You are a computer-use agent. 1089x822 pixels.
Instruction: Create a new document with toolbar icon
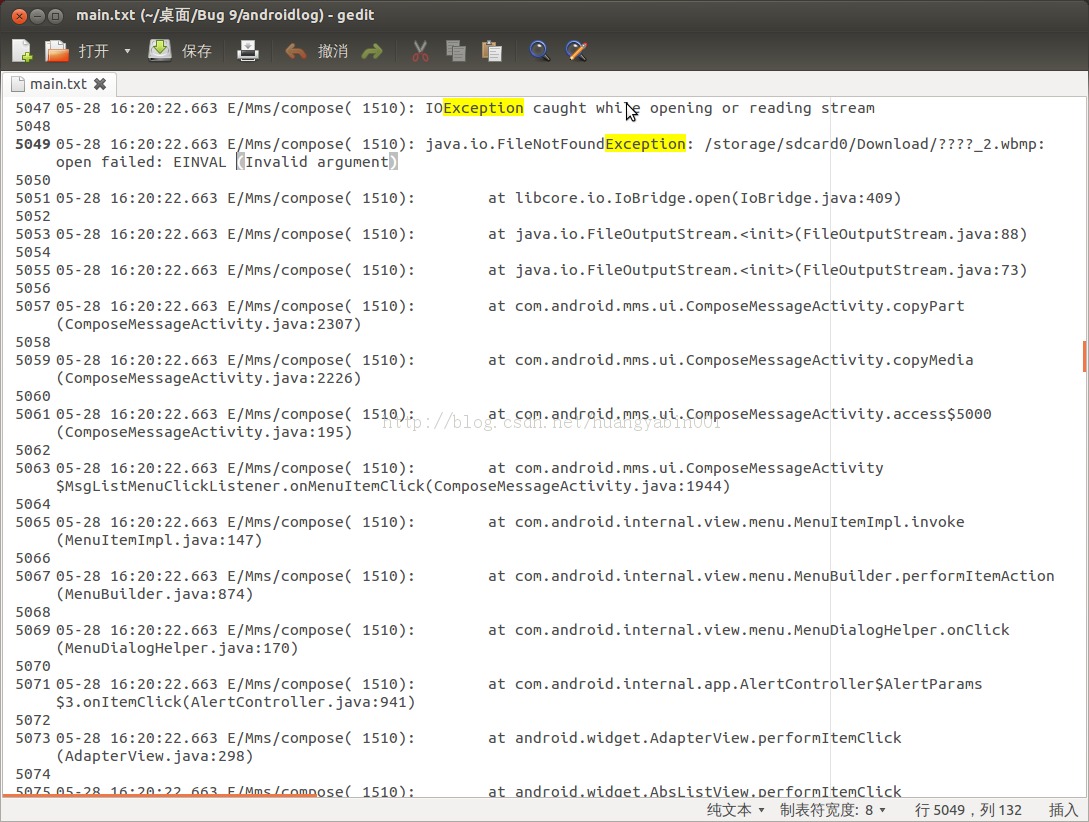[x=22, y=51]
